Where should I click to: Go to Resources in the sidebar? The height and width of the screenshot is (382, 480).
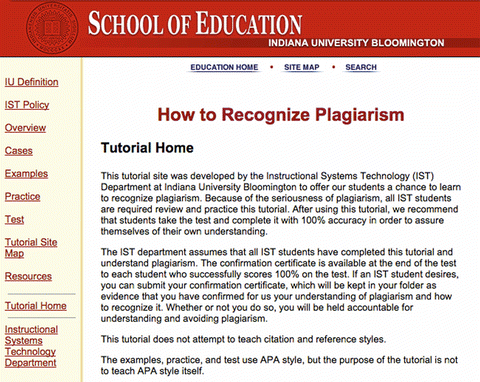coord(28,276)
